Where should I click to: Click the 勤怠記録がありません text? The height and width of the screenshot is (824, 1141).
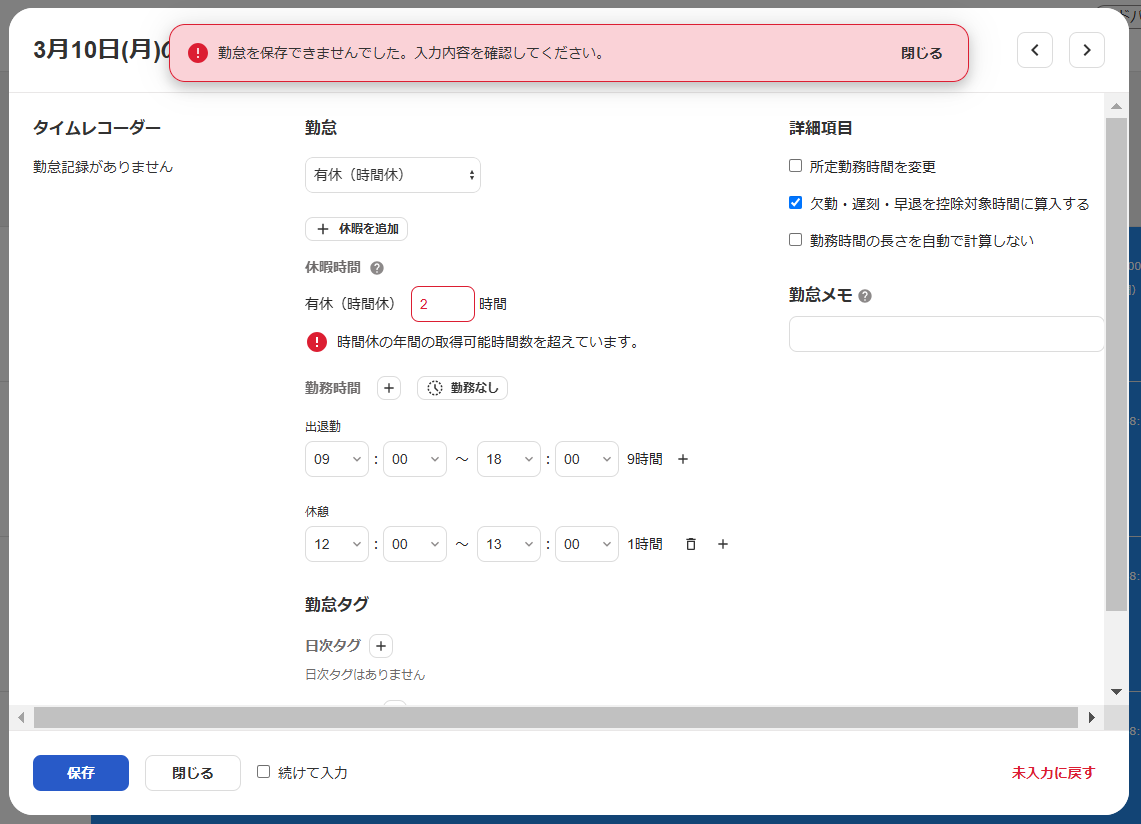[103, 167]
